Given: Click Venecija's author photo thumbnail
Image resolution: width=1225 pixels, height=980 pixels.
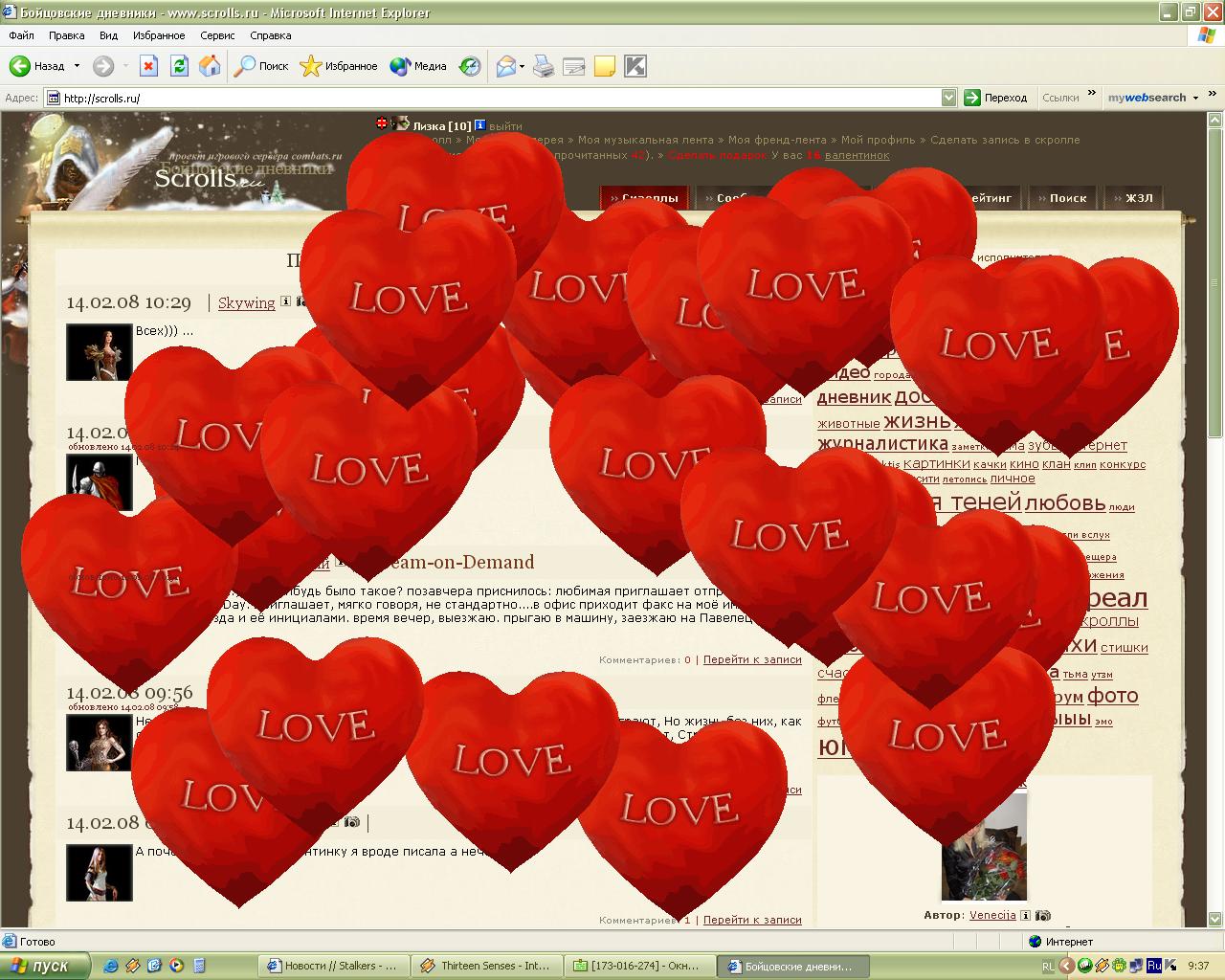Looking at the screenshot, I should (x=984, y=847).
